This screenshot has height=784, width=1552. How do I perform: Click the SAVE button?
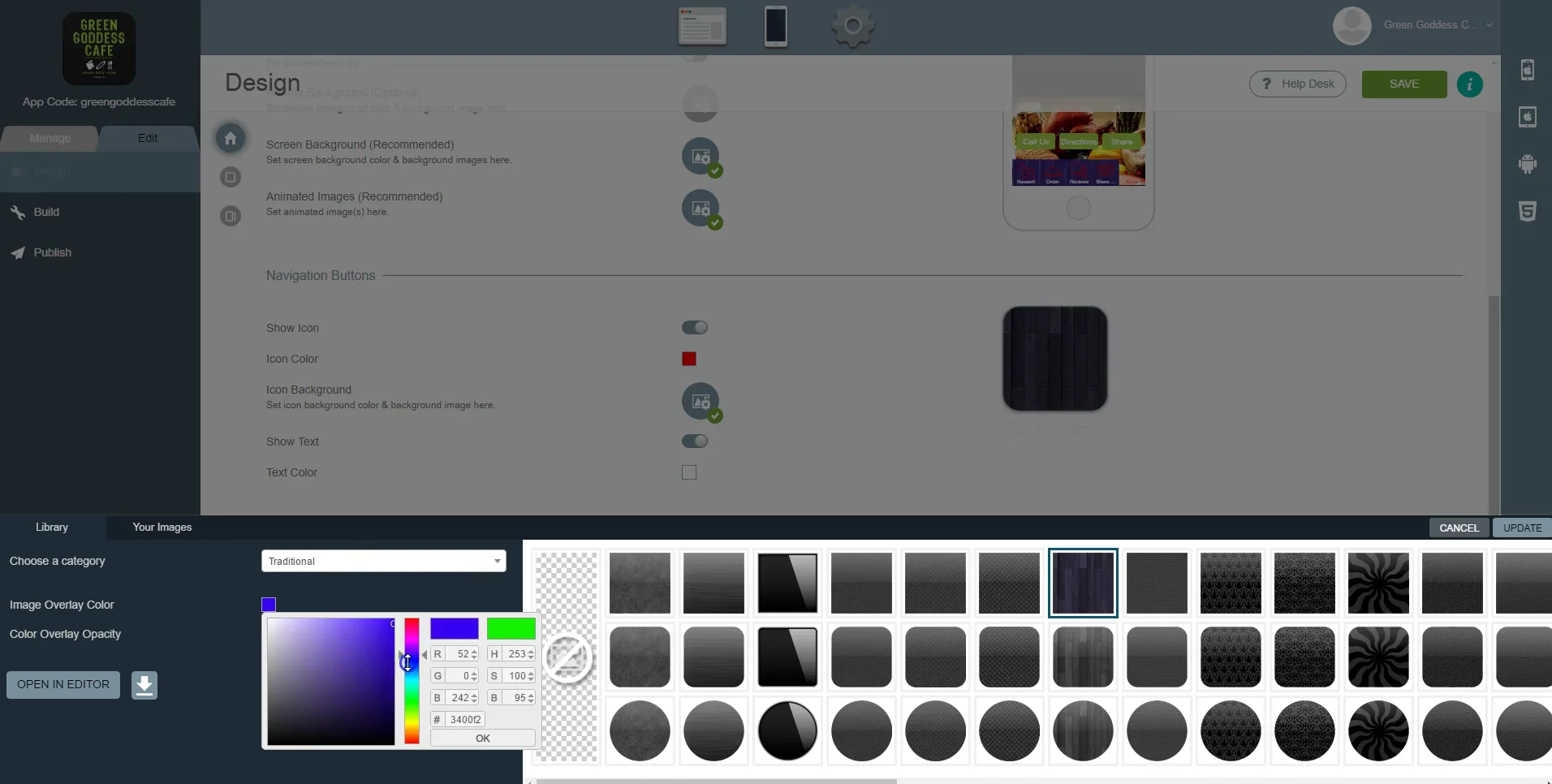click(1403, 84)
